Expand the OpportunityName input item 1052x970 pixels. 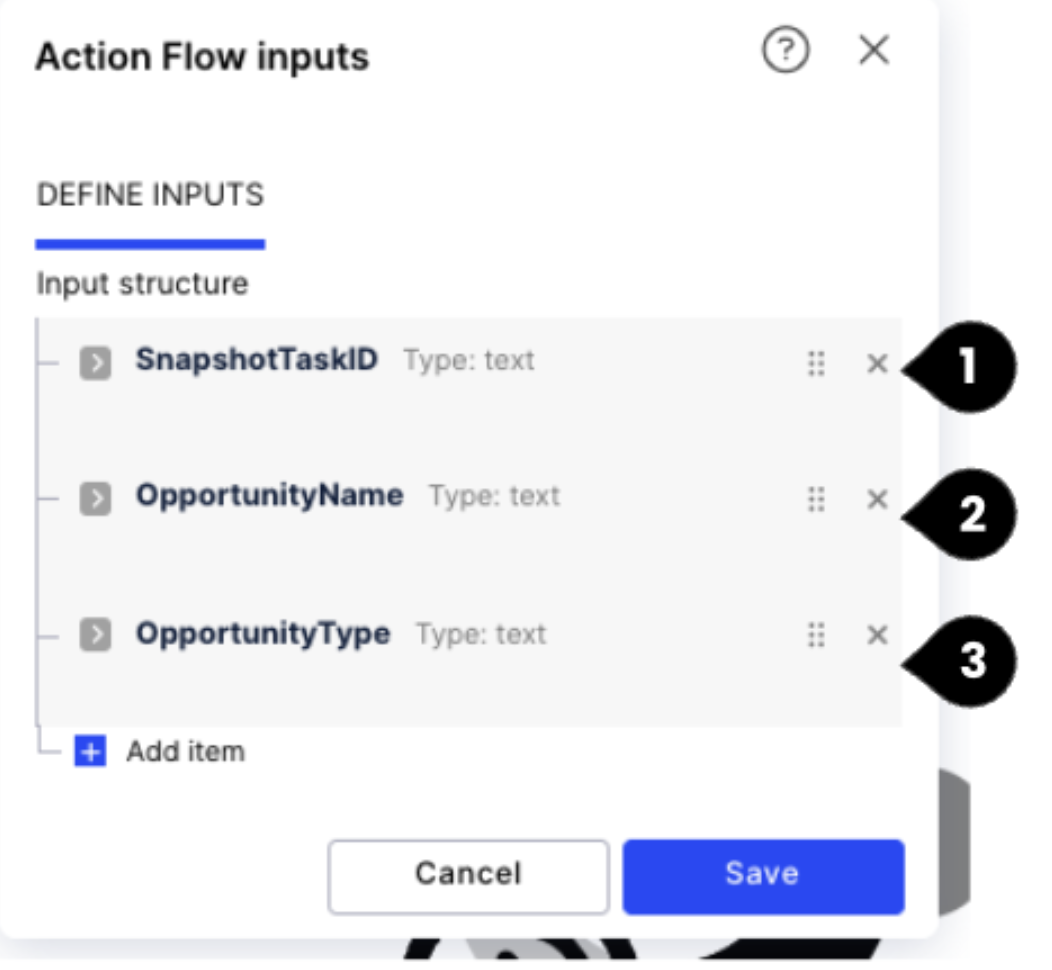(95, 499)
